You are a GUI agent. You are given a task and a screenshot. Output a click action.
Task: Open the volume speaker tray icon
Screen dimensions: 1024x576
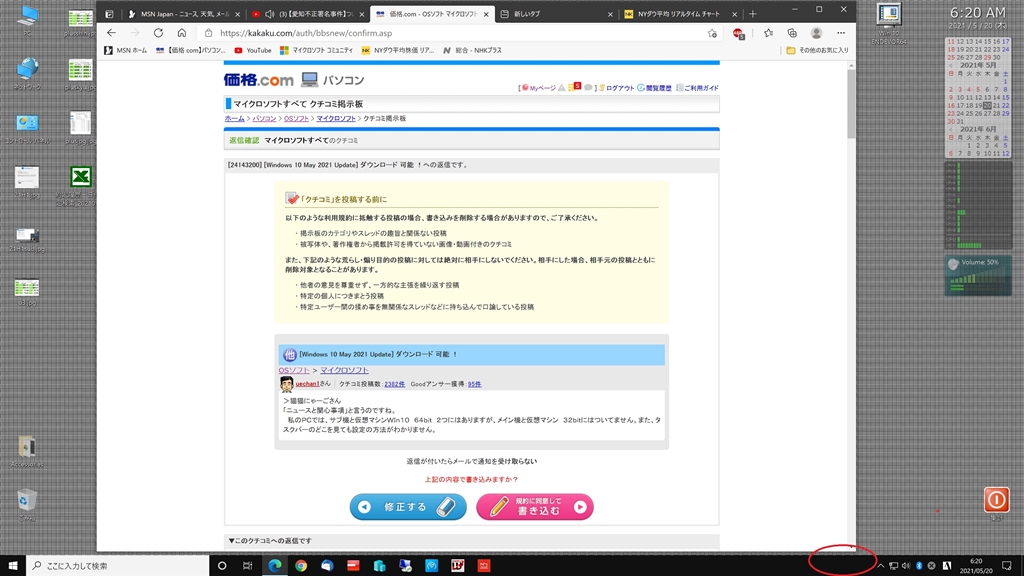(906, 566)
